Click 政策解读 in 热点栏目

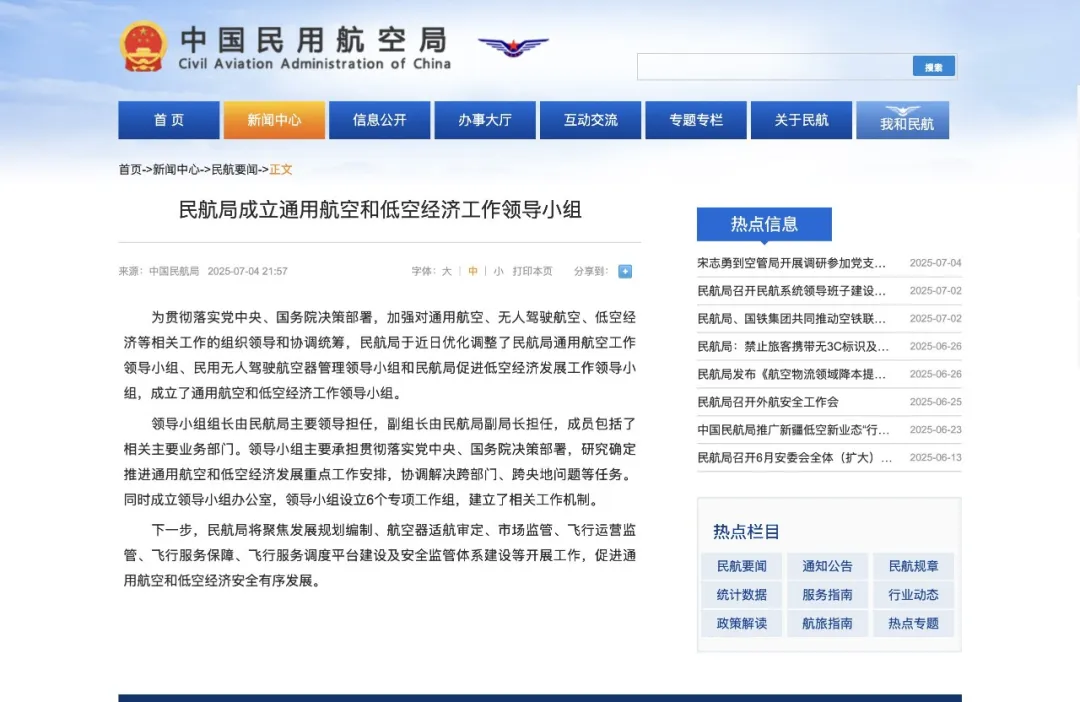click(x=742, y=623)
